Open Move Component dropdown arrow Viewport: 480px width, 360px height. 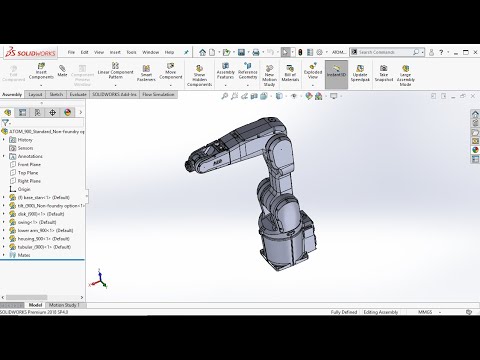pyautogui.click(x=170, y=85)
